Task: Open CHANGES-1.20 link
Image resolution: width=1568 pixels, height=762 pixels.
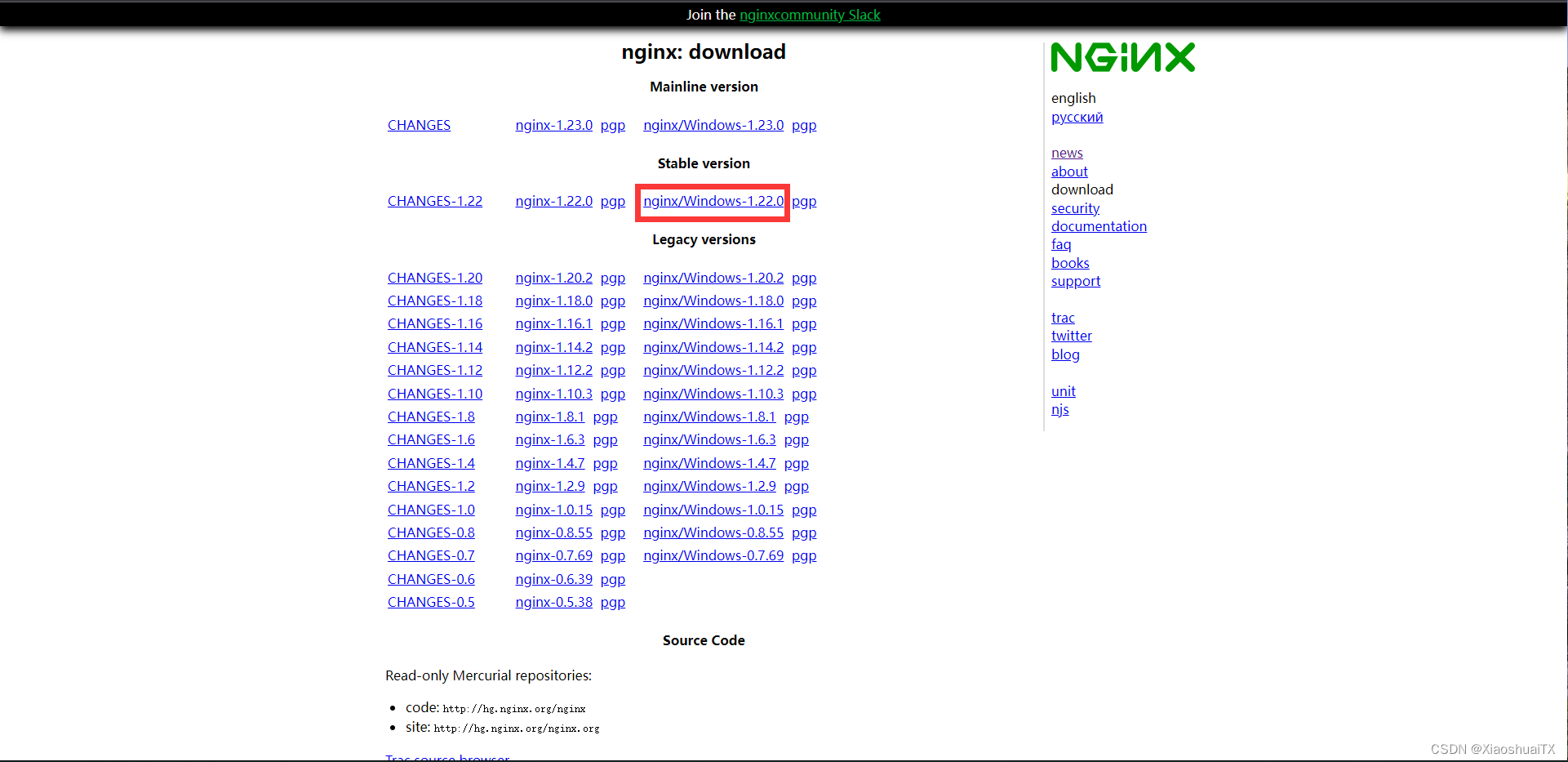Action: pos(435,278)
